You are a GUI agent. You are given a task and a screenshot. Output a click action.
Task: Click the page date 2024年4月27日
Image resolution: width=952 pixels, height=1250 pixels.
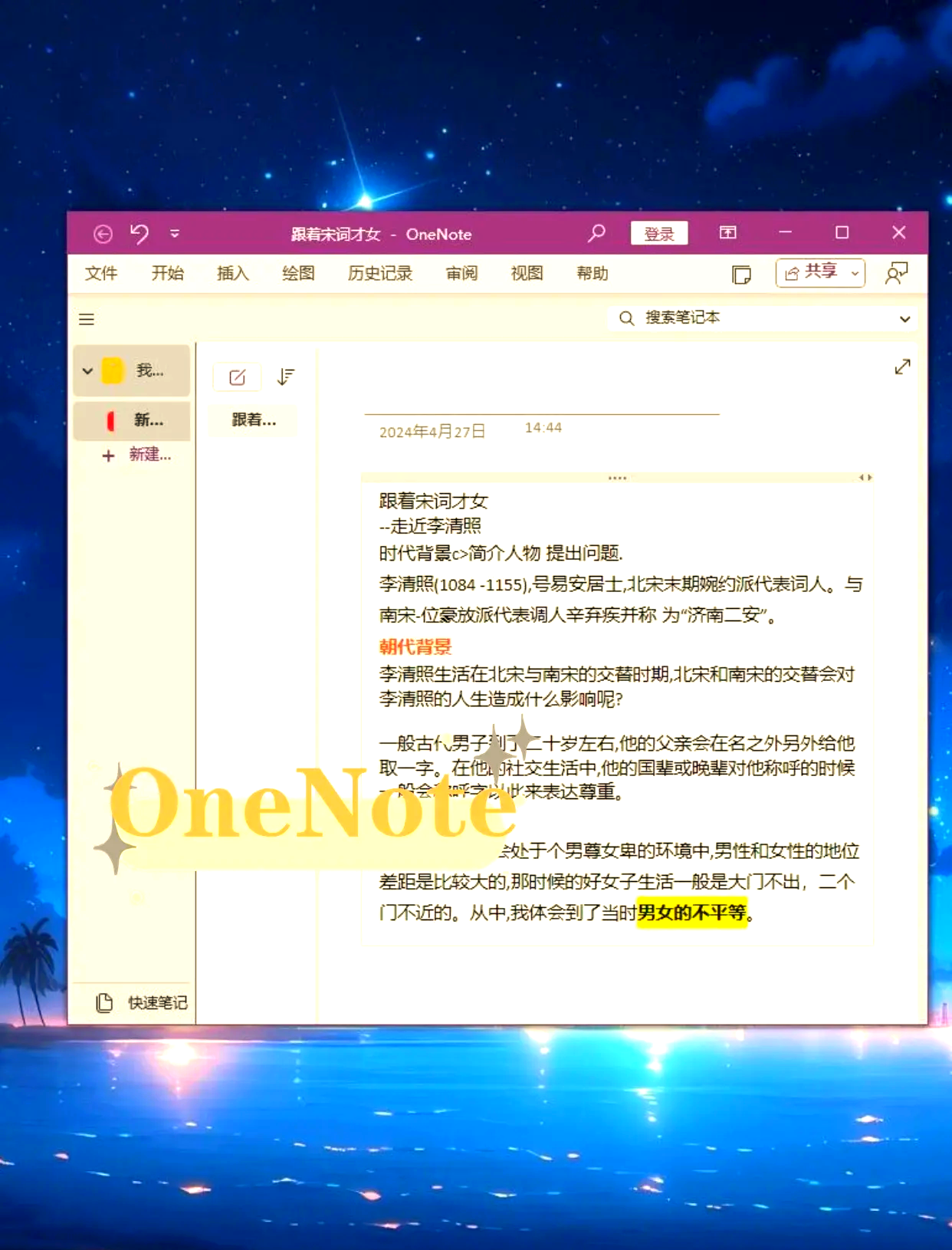pos(432,432)
